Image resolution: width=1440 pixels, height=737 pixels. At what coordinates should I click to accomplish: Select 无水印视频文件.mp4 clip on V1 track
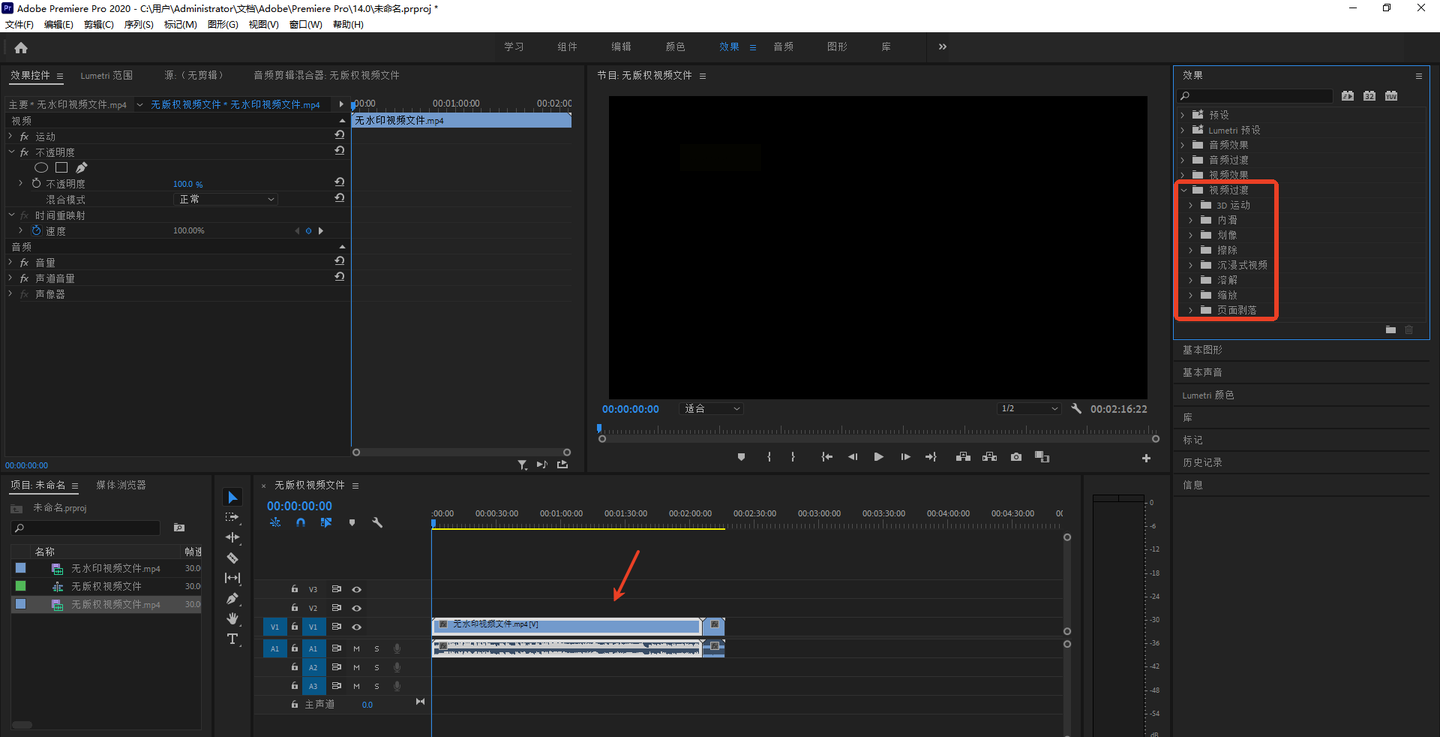[x=566, y=626]
